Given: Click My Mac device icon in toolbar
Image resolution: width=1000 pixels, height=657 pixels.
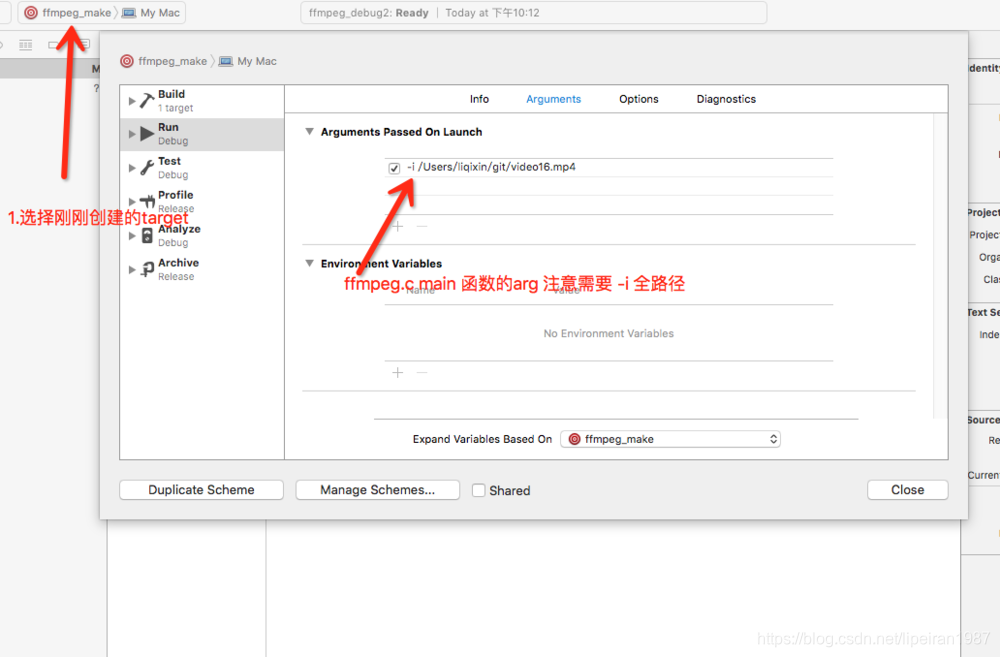Looking at the screenshot, I should (x=129, y=13).
